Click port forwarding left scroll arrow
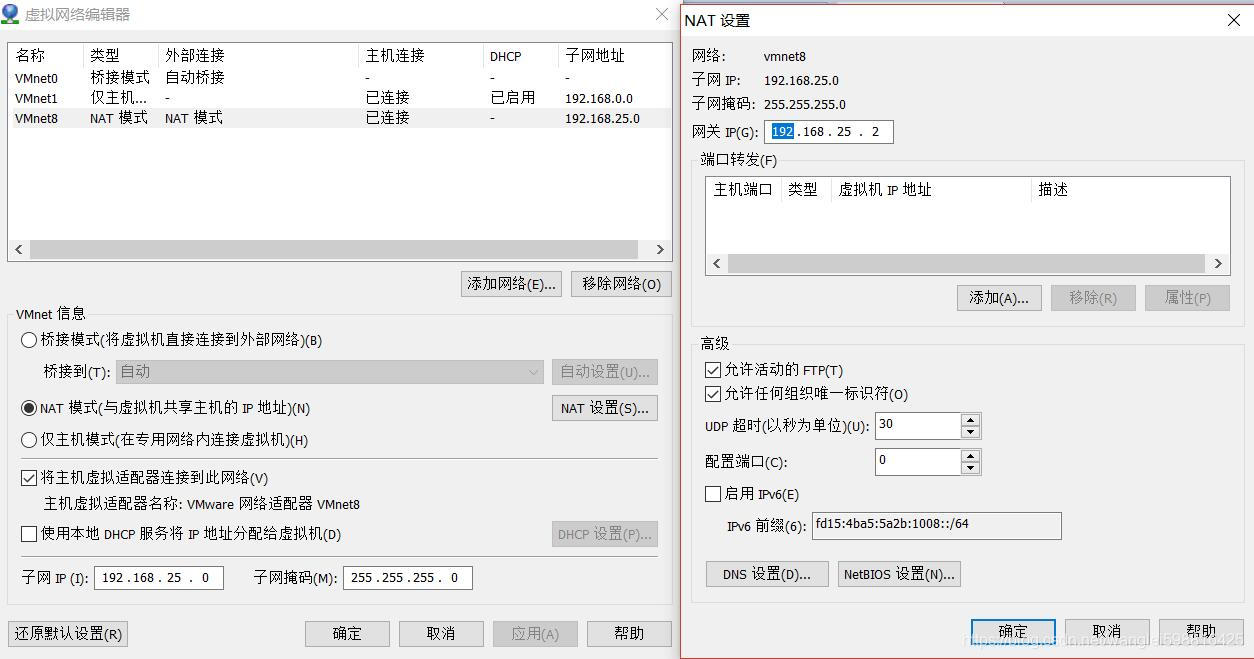 717,264
